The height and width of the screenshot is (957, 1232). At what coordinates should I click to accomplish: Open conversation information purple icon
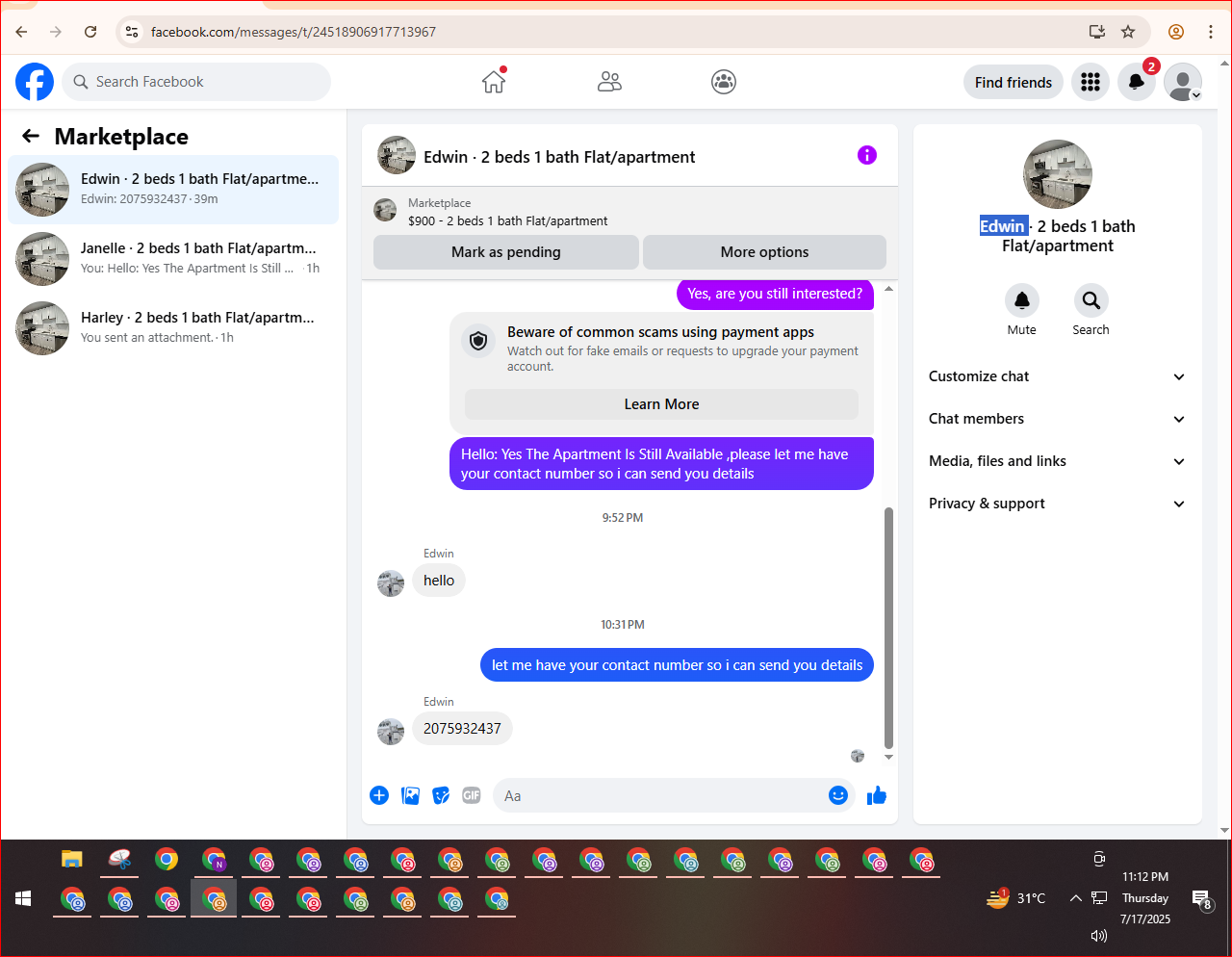867,155
